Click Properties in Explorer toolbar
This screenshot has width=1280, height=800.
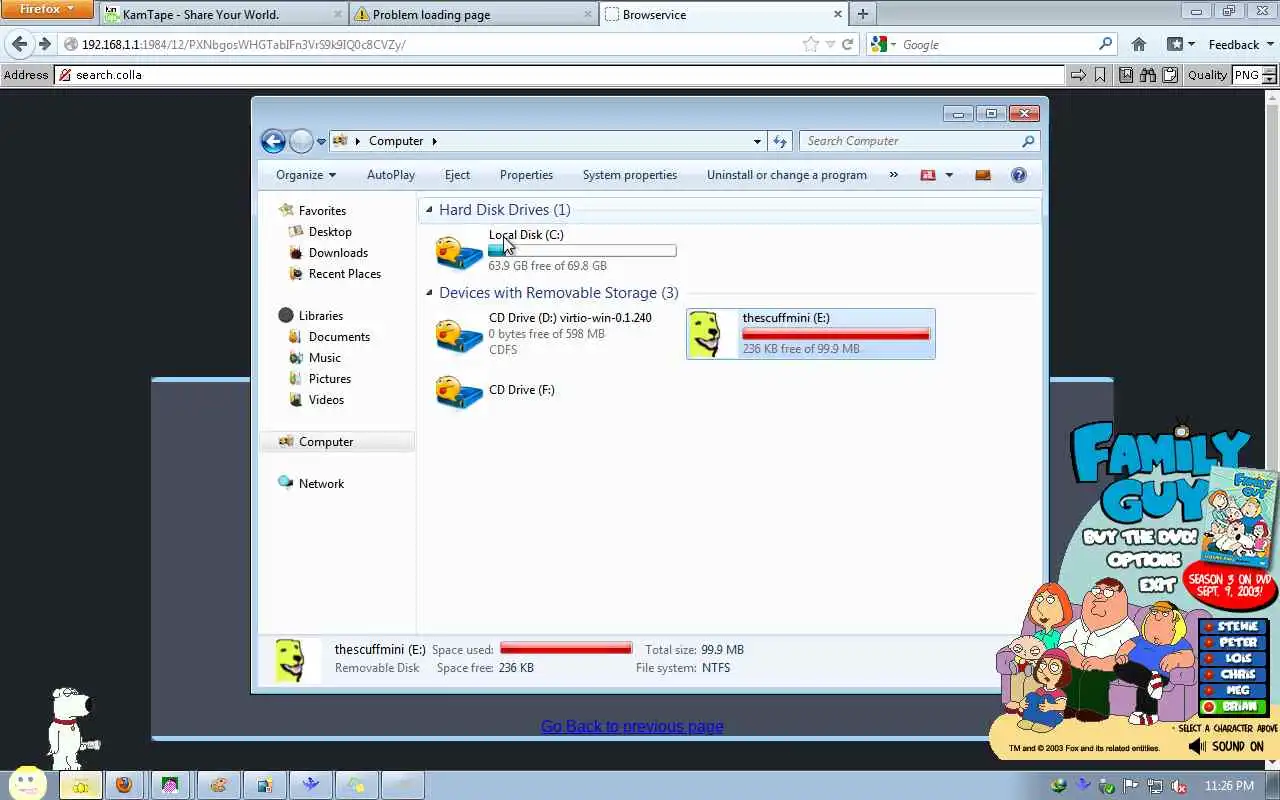coord(526,175)
